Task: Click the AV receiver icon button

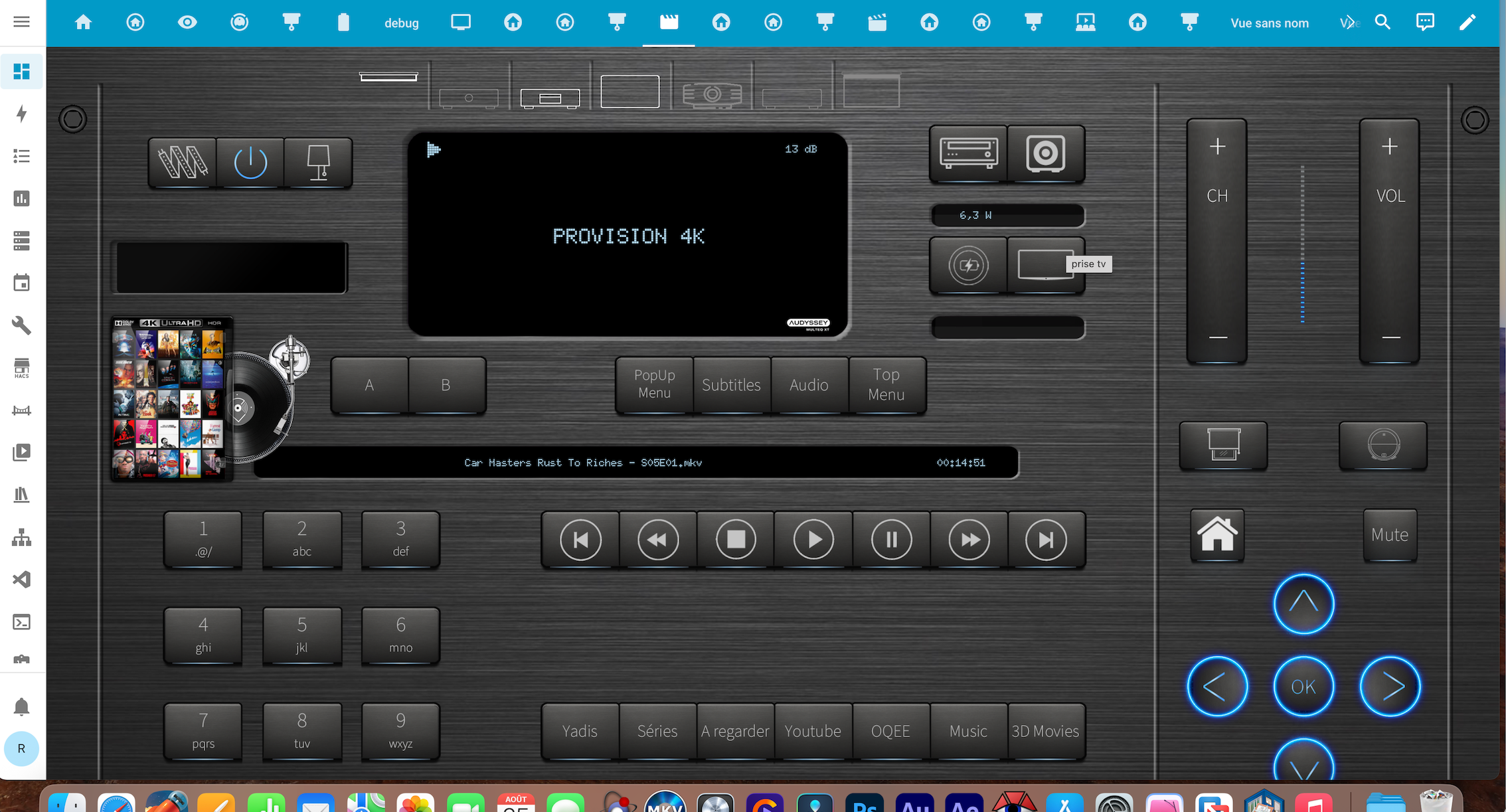Action: tap(969, 153)
